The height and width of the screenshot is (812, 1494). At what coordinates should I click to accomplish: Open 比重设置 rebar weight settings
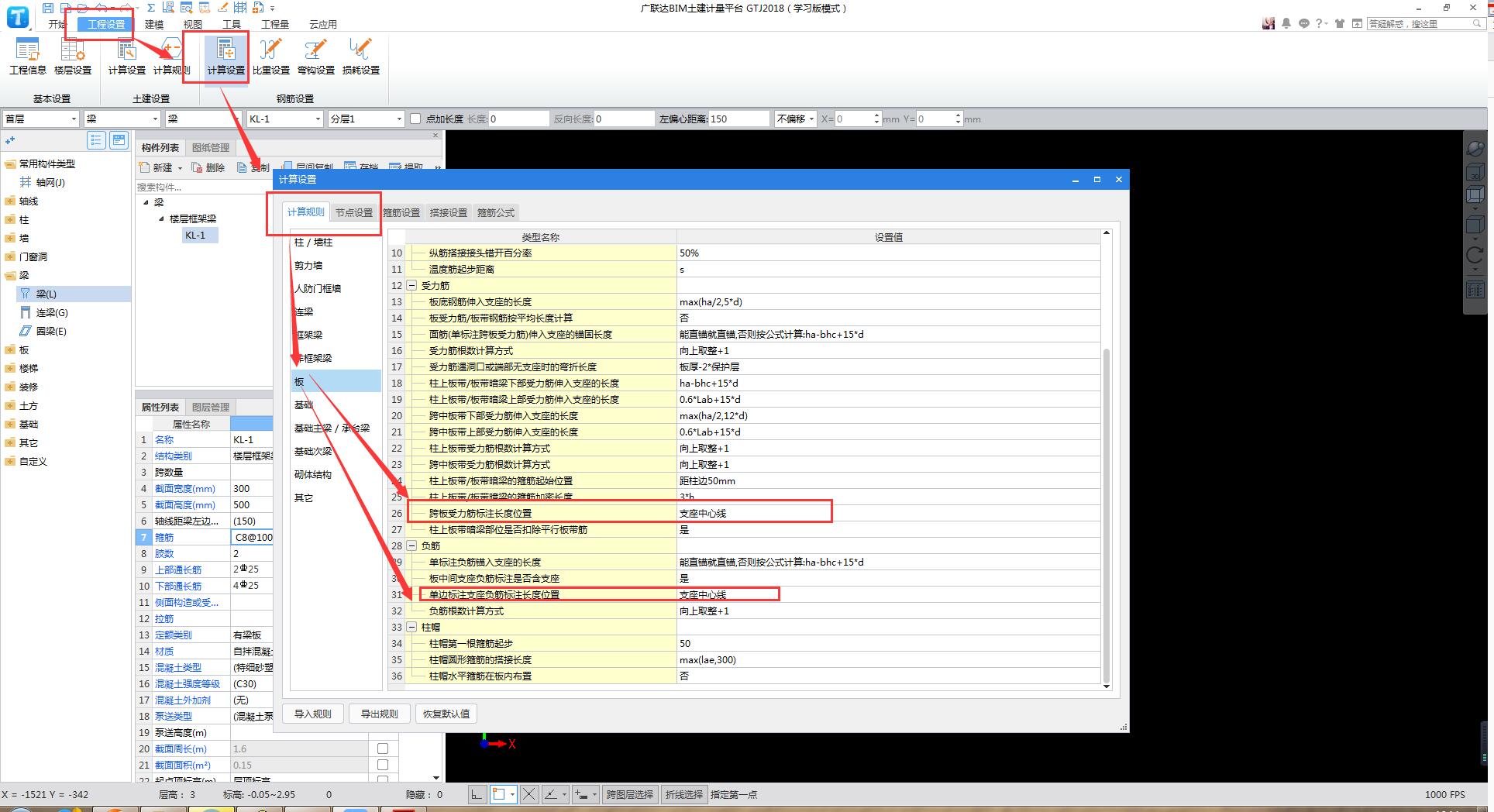pos(271,57)
